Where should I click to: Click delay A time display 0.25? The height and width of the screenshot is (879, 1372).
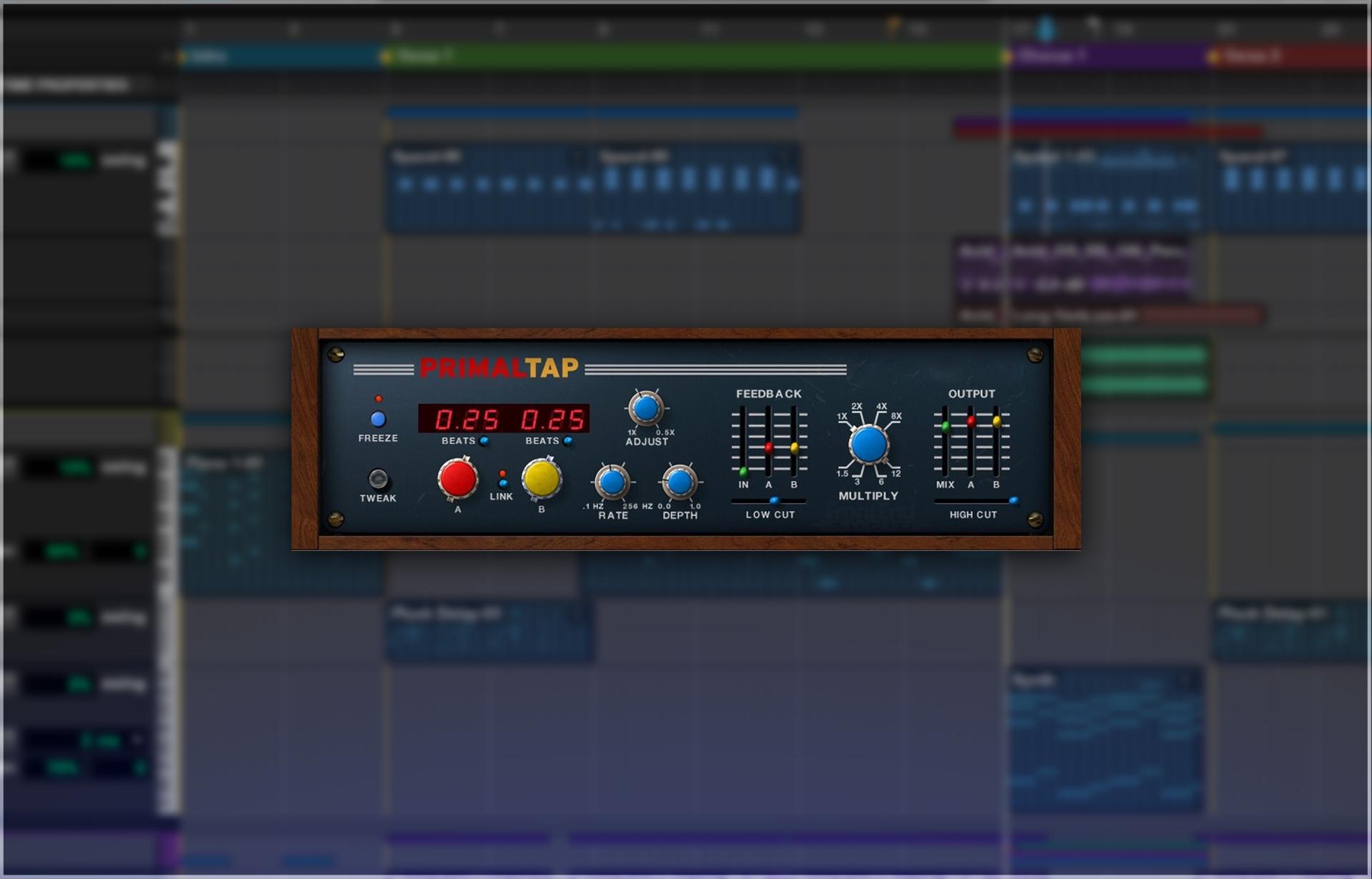(466, 419)
